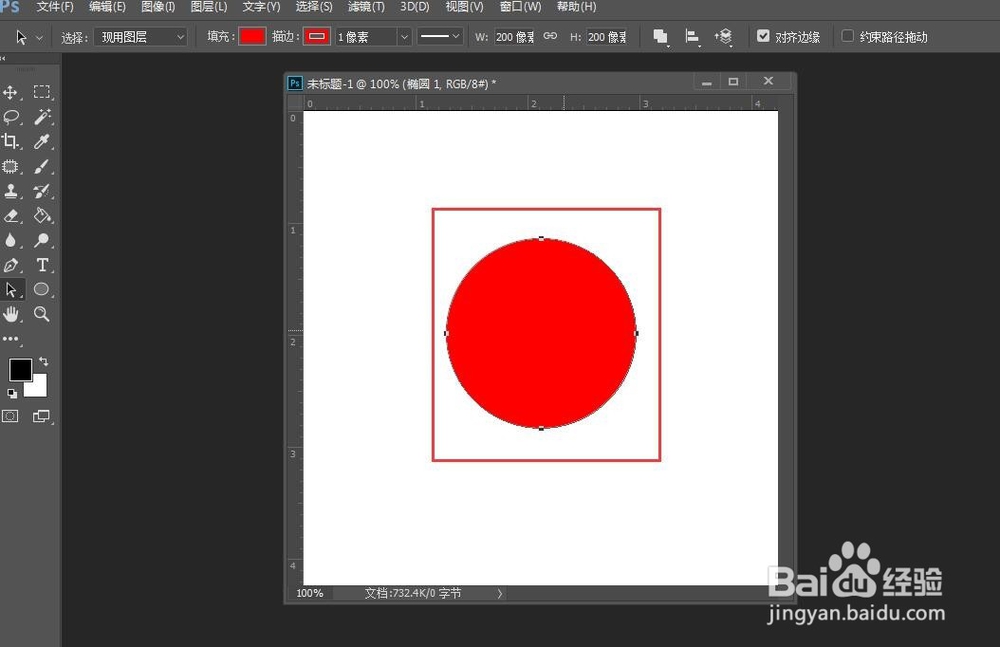
Task: Select the Zoom tool
Action: point(42,314)
